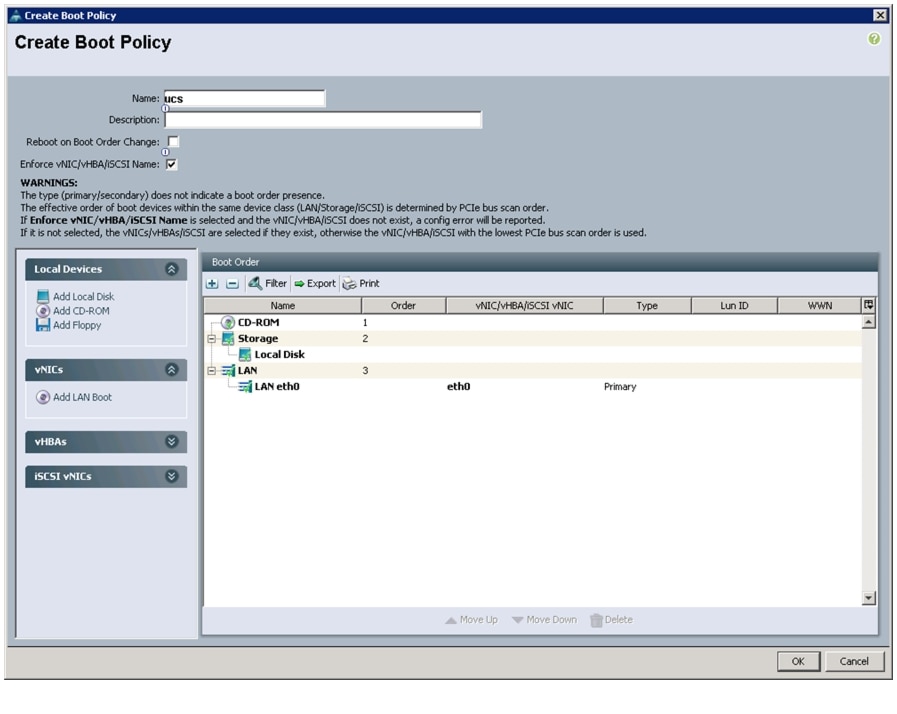Click the WWN column header
The image size is (897, 714).
pyautogui.click(x=820, y=306)
